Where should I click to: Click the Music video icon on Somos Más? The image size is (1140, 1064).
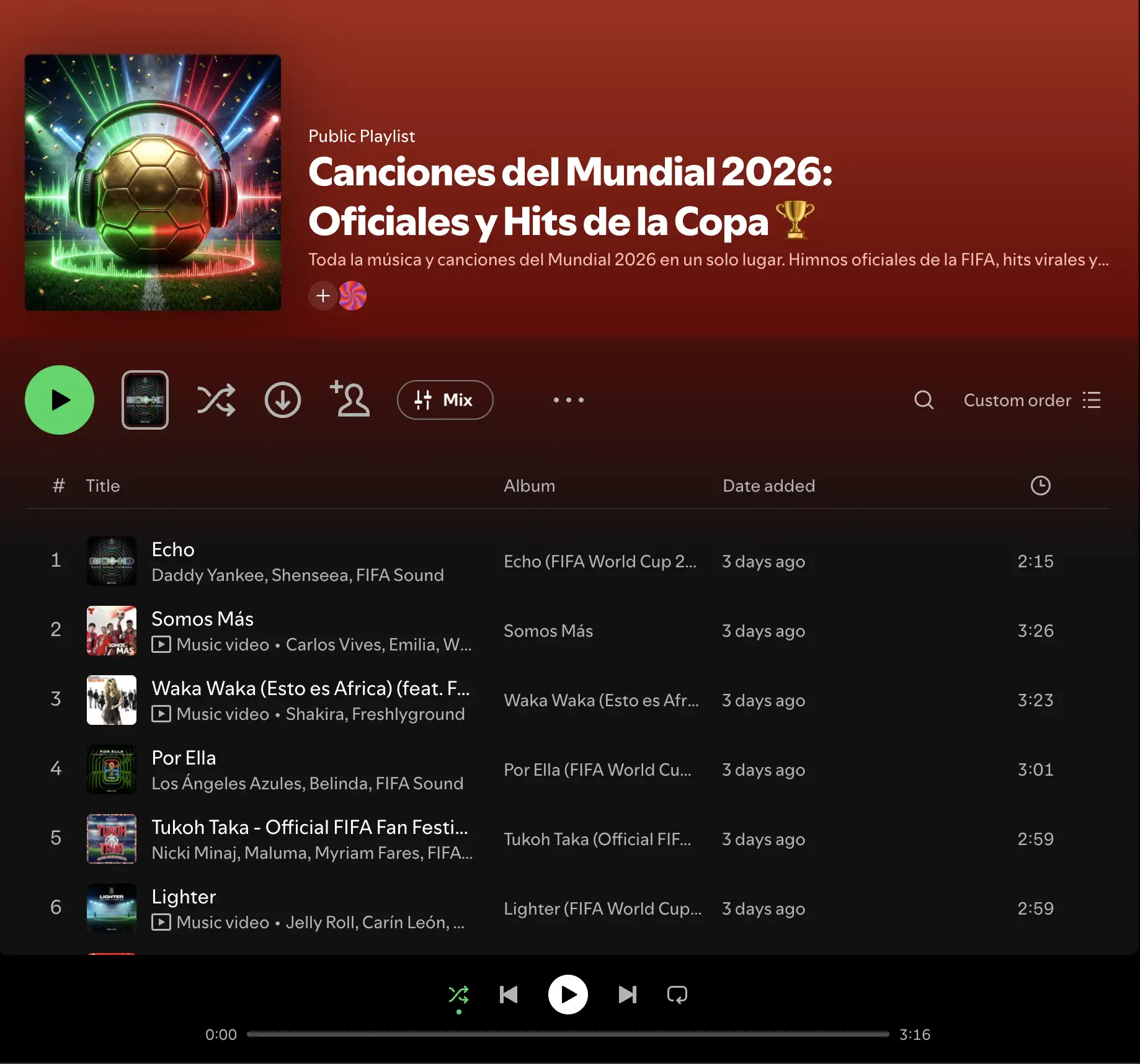161,644
